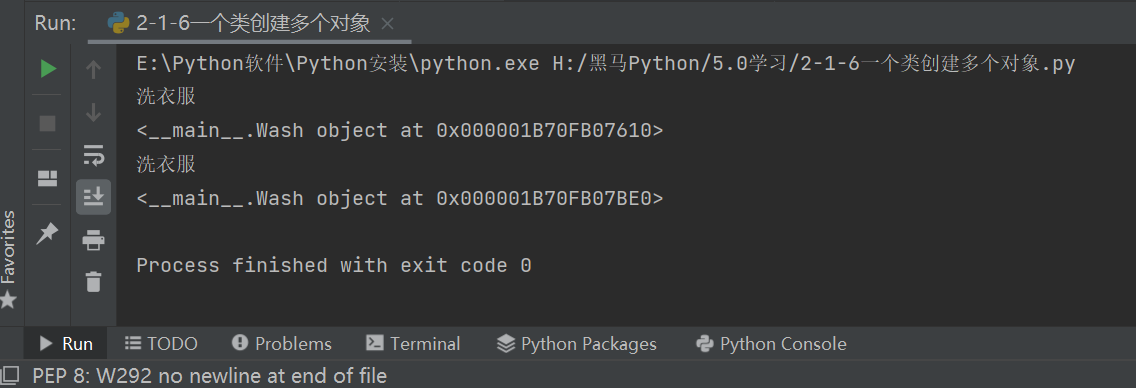The width and height of the screenshot is (1136, 388).
Task: Click the green Rerun play icon
Action: (48, 69)
